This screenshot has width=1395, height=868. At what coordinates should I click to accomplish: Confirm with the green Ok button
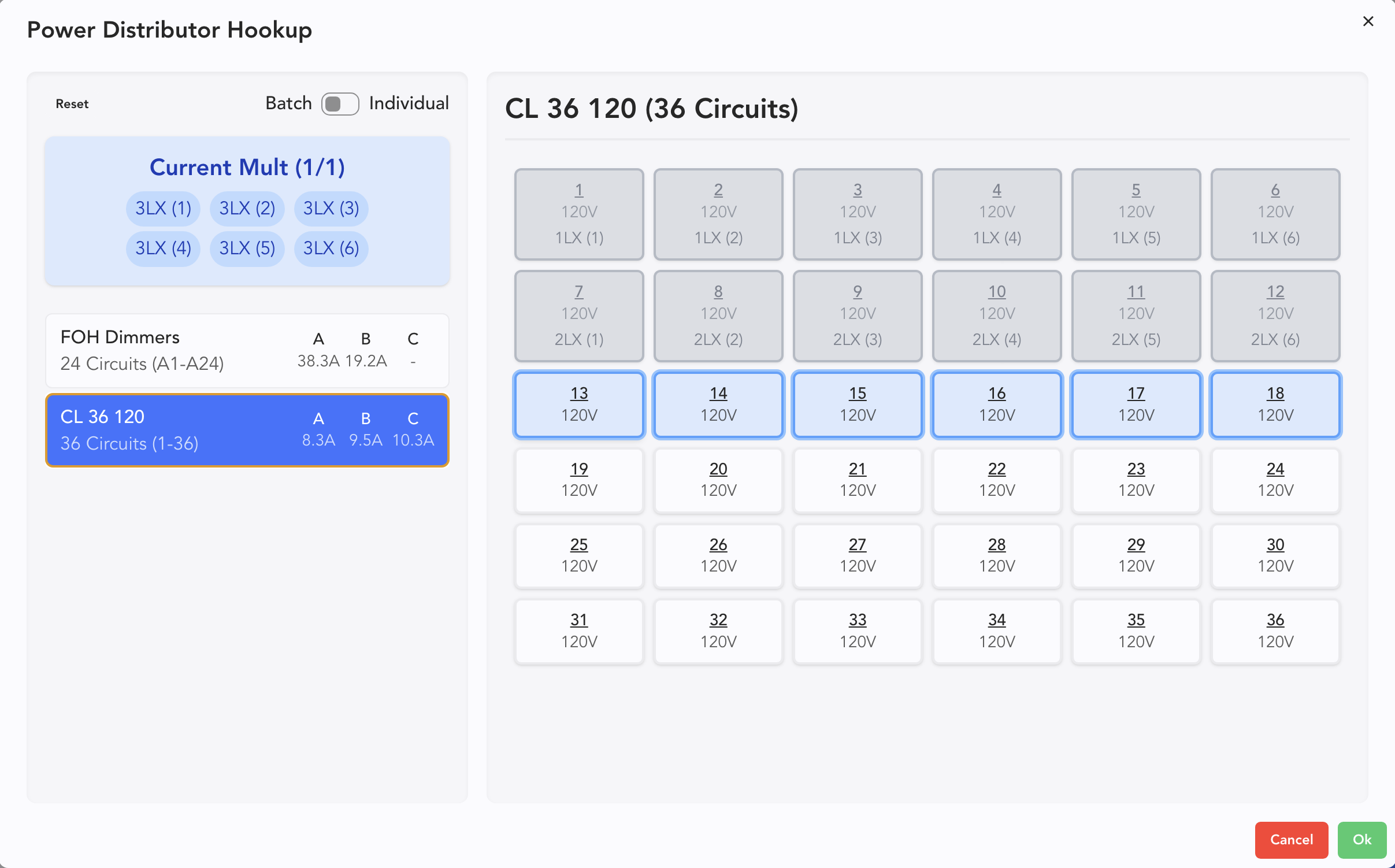tap(1361, 839)
